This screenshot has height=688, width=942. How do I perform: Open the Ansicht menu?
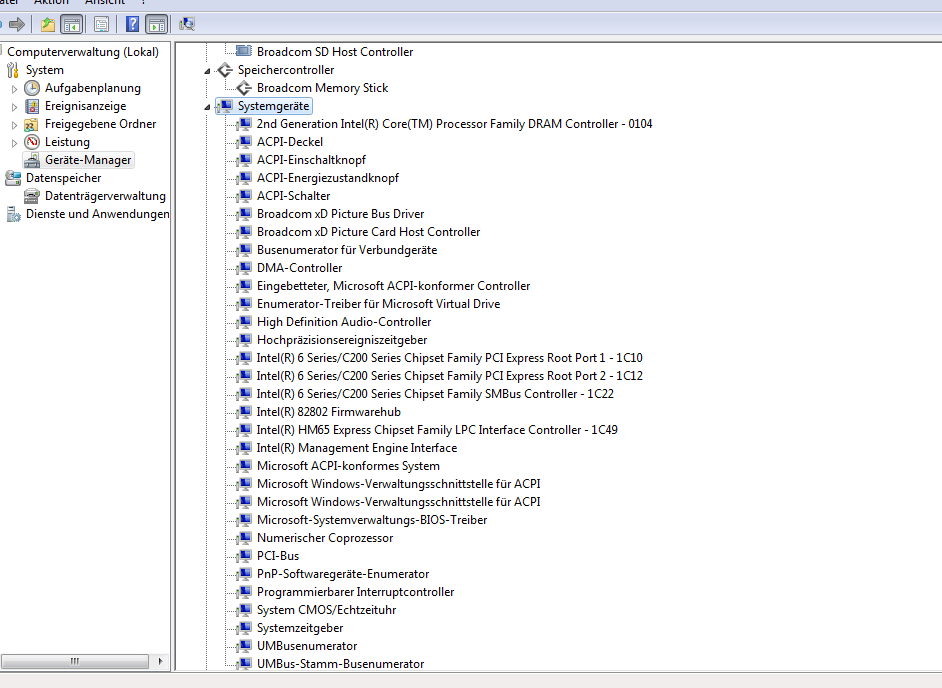coord(105,2)
